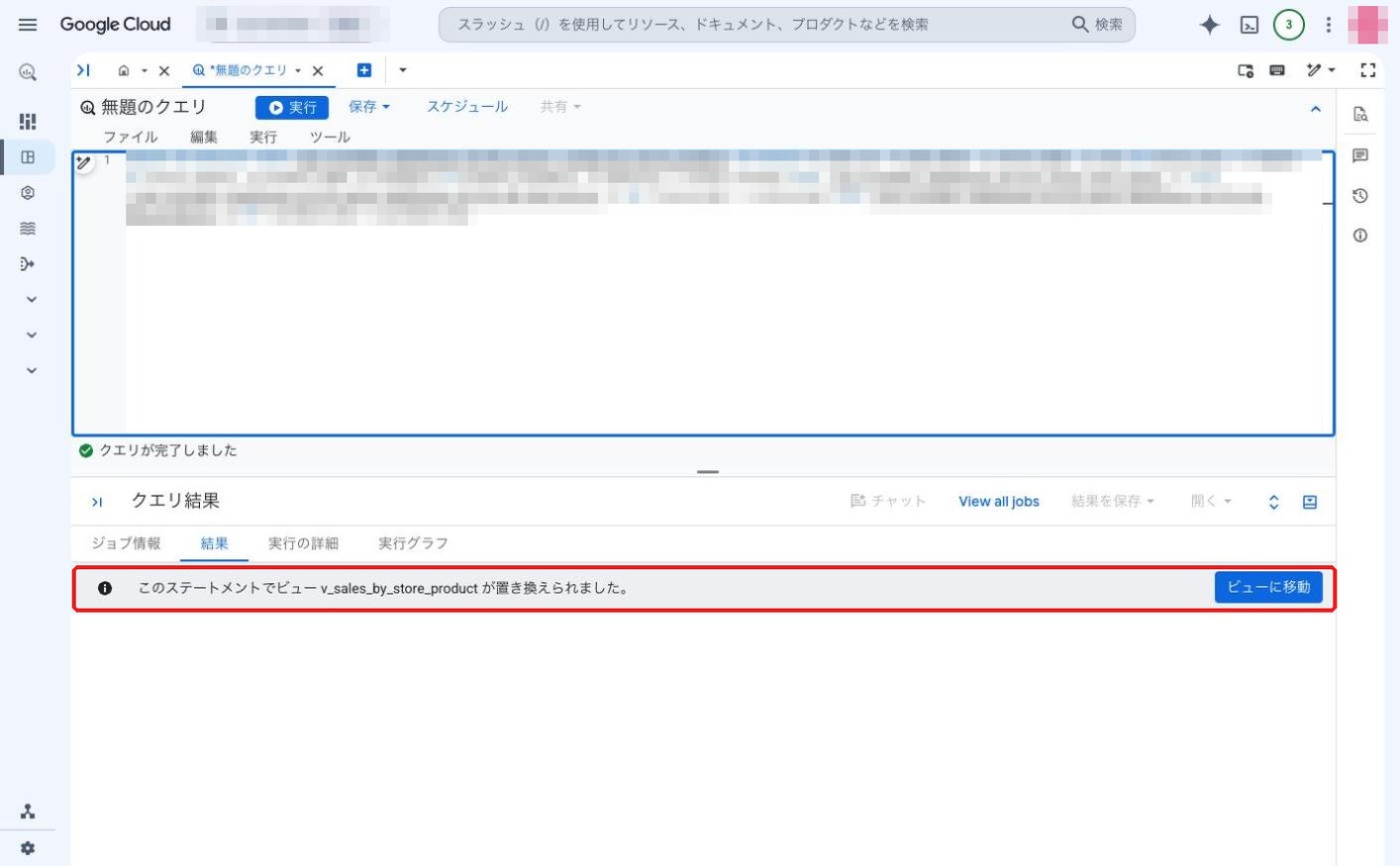Screen dimensions: 1400x866
Task: Open the settings gear in left sidebar
Action: [28, 848]
